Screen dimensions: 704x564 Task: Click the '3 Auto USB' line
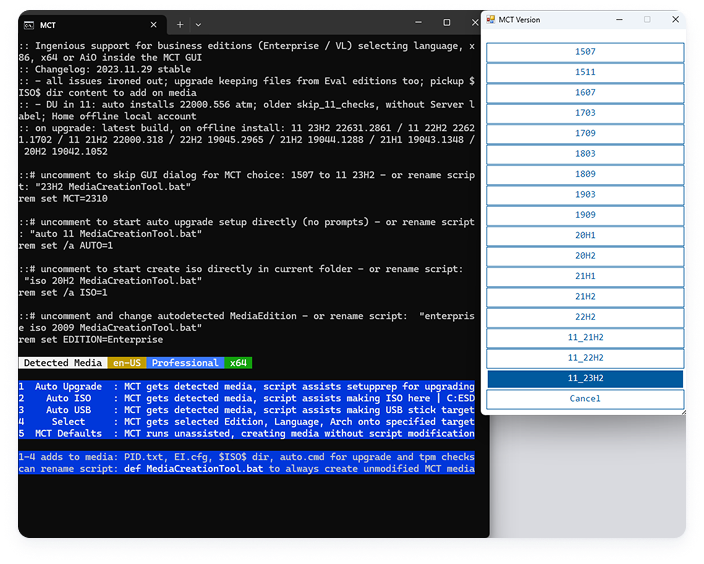pos(246,410)
